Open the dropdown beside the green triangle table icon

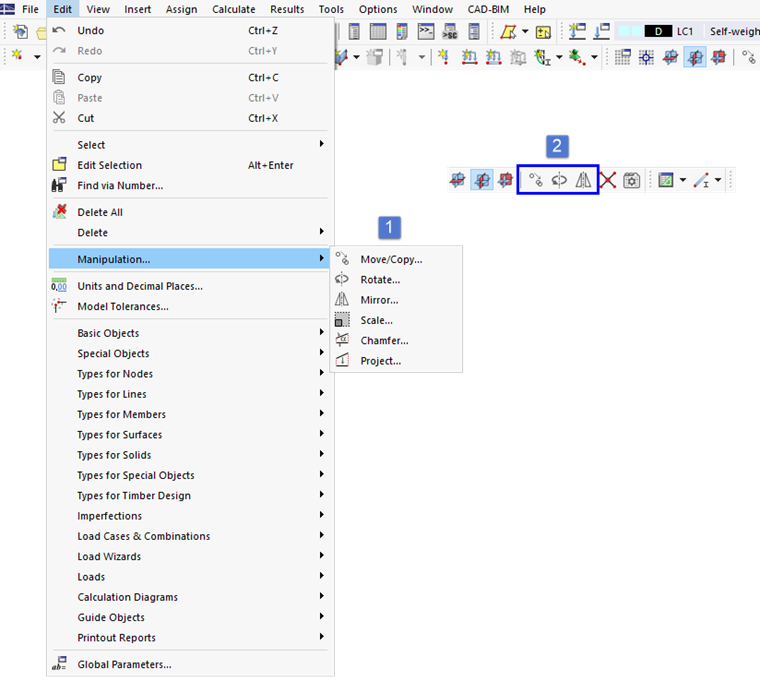click(683, 180)
